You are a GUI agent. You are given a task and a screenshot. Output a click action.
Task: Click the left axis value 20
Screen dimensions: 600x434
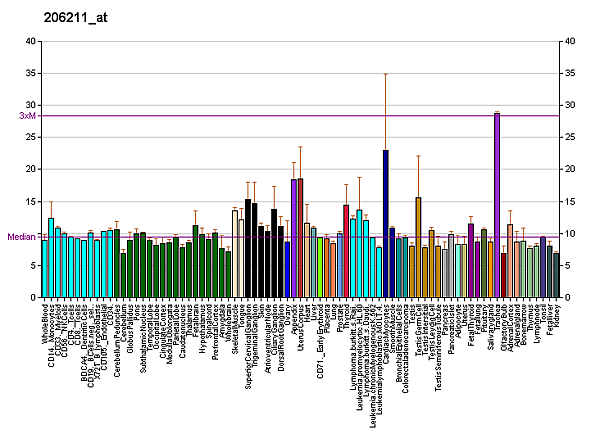tap(30, 170)
